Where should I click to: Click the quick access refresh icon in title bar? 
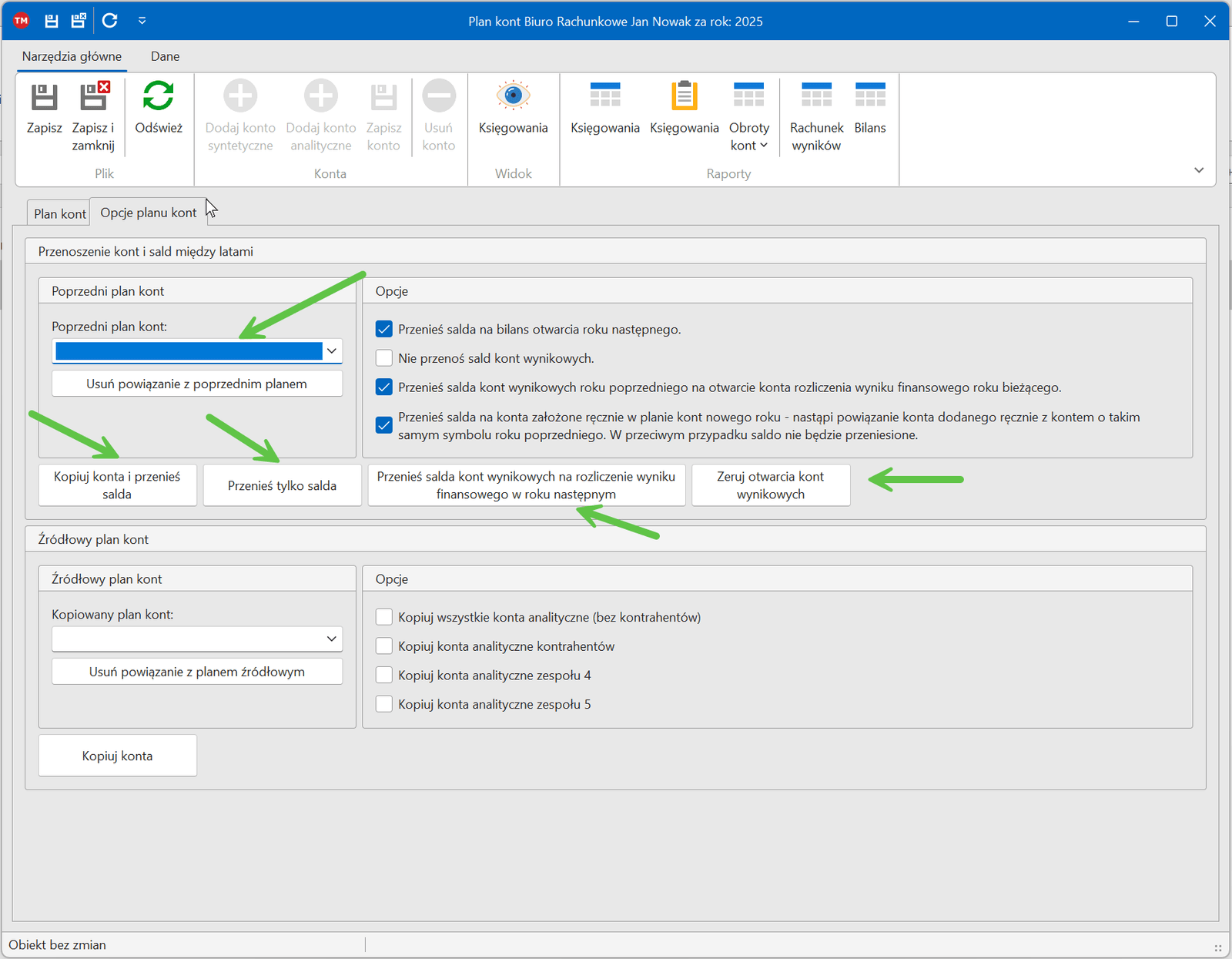coord(109,21)
